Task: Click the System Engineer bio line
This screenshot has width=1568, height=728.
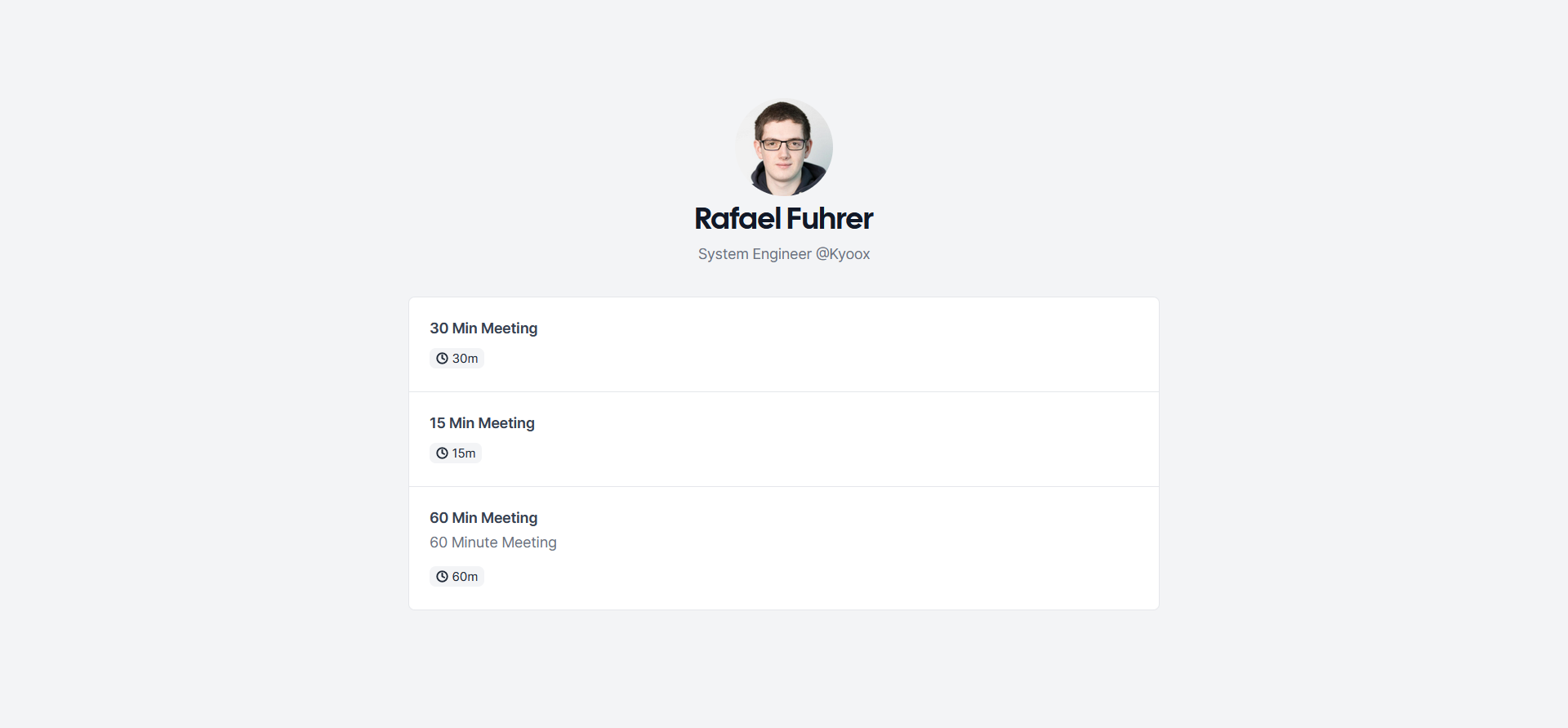Action: (755, 254)
